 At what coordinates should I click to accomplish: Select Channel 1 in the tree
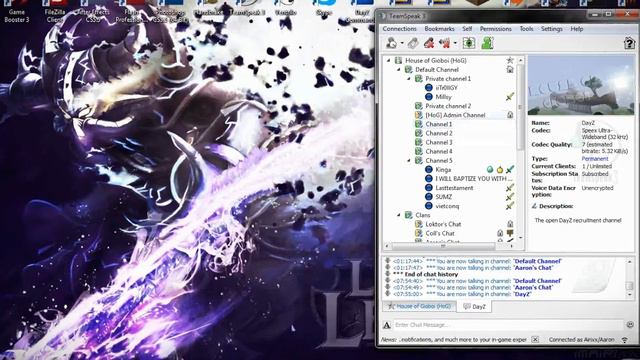pyautogui.click(x=438, y=124)
